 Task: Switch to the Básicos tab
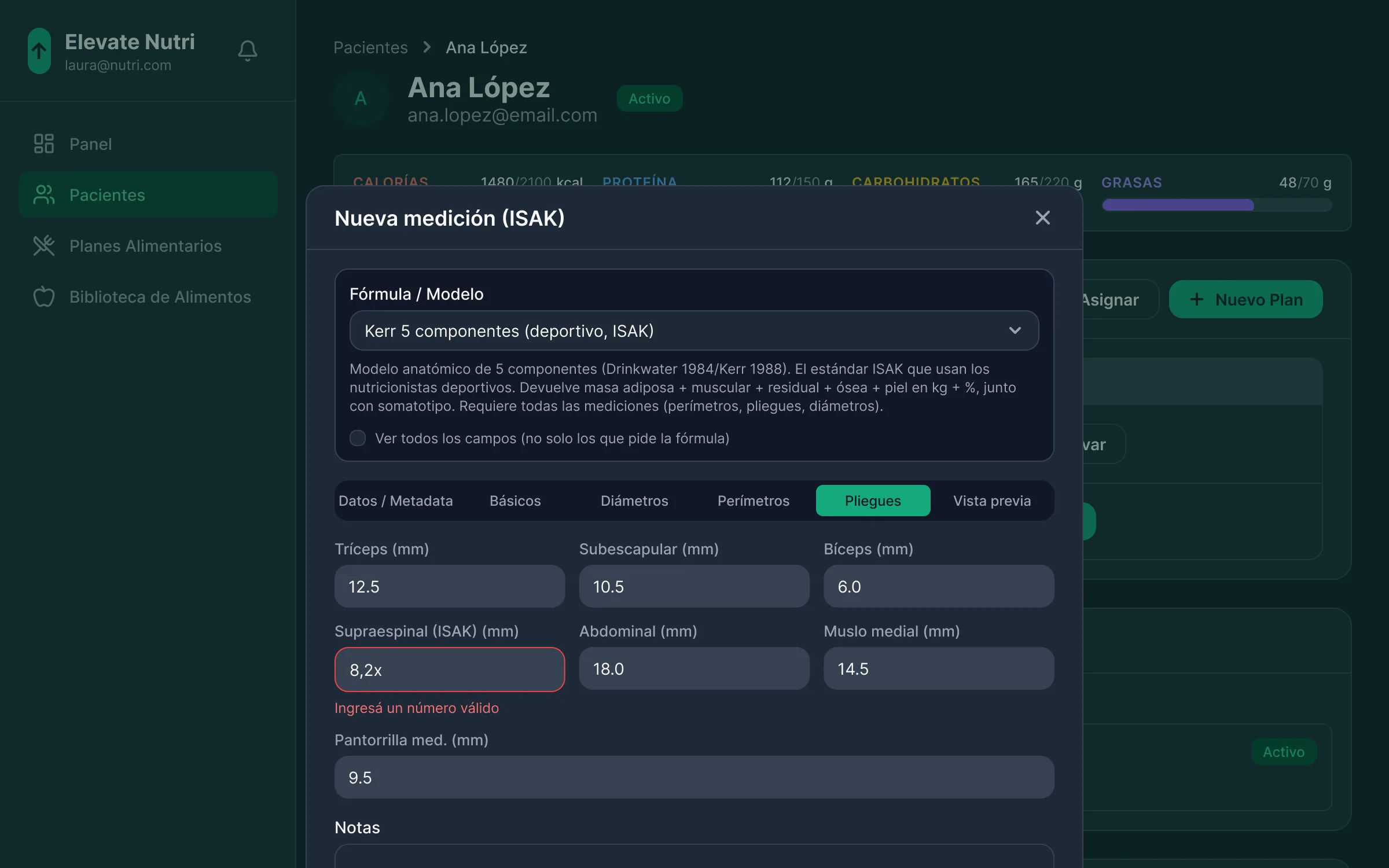tap(515, 501)
